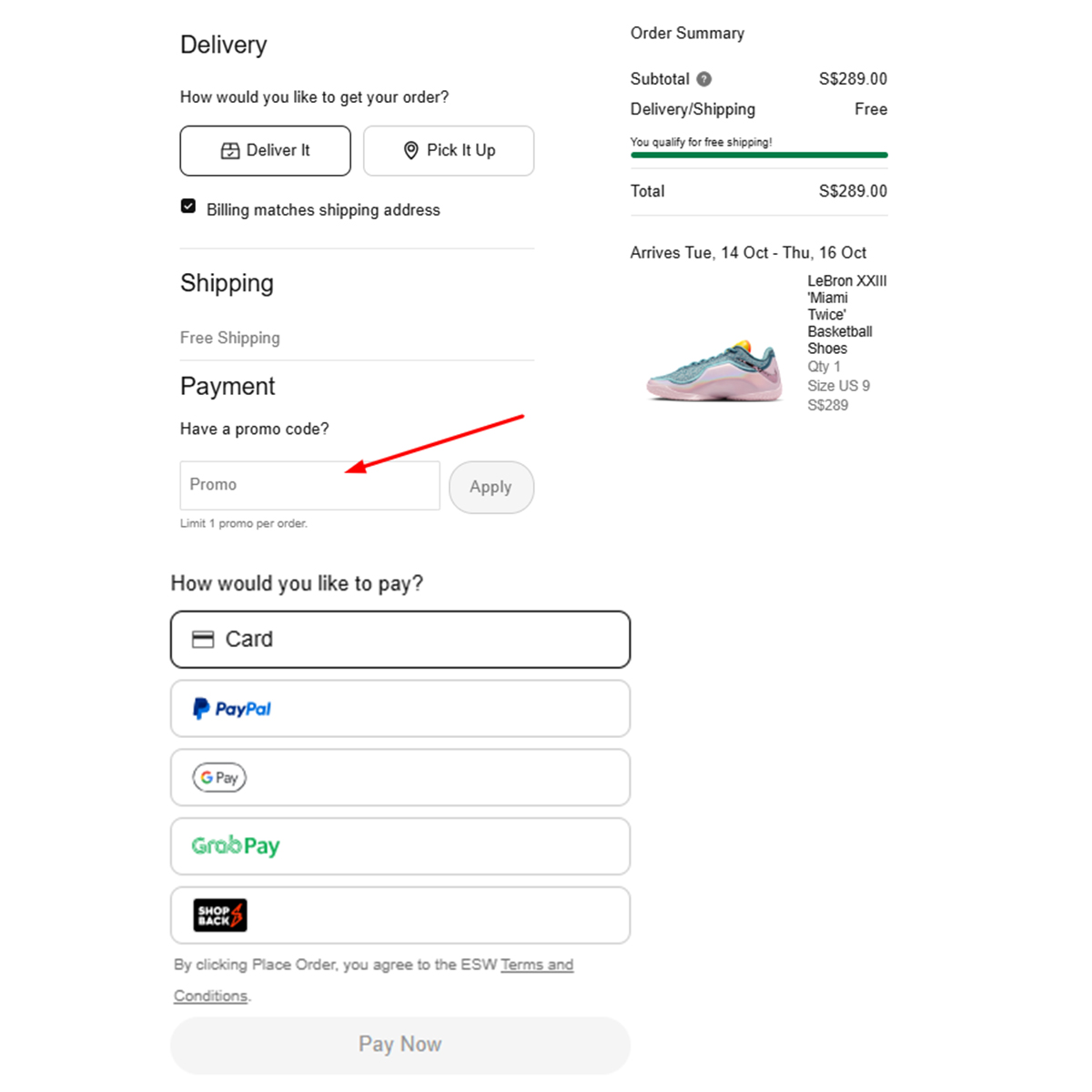The image size is (1092, 1092).
Task: Click the Google Pay logo
Action: [x=219, y=778]
